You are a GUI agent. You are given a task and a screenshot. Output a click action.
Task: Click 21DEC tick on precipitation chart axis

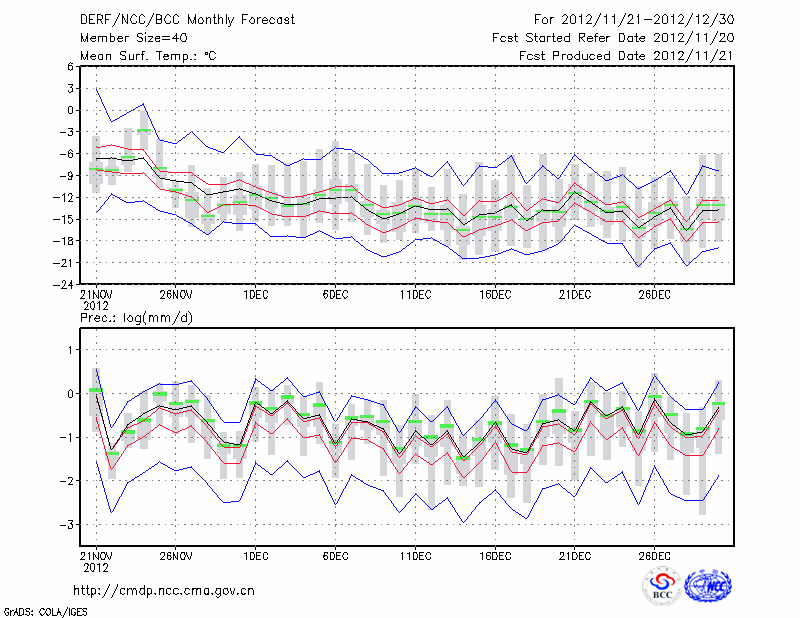575,555
